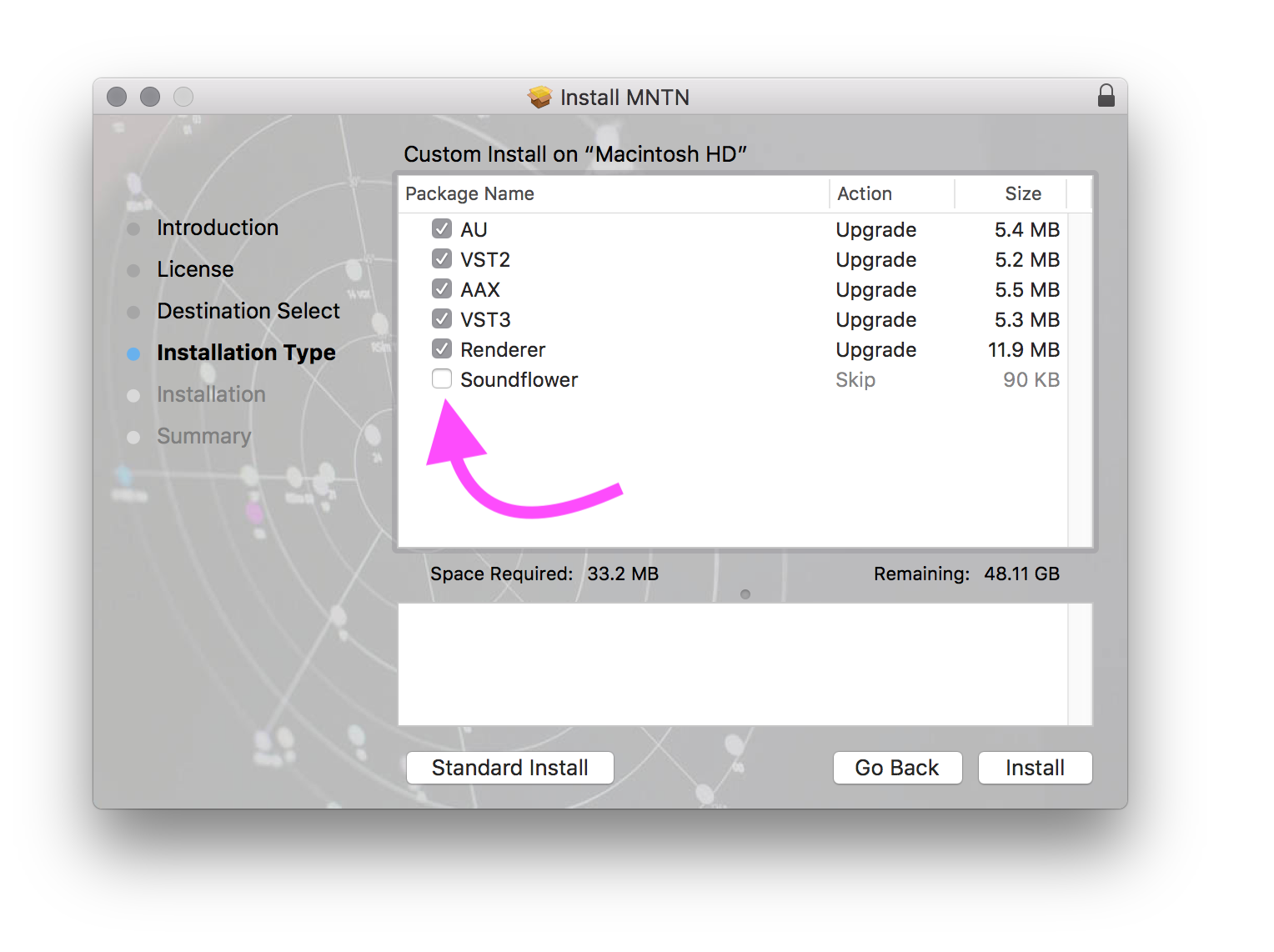
Task: Uncheck the AU package checkbox
Action: tap(442, 228)
